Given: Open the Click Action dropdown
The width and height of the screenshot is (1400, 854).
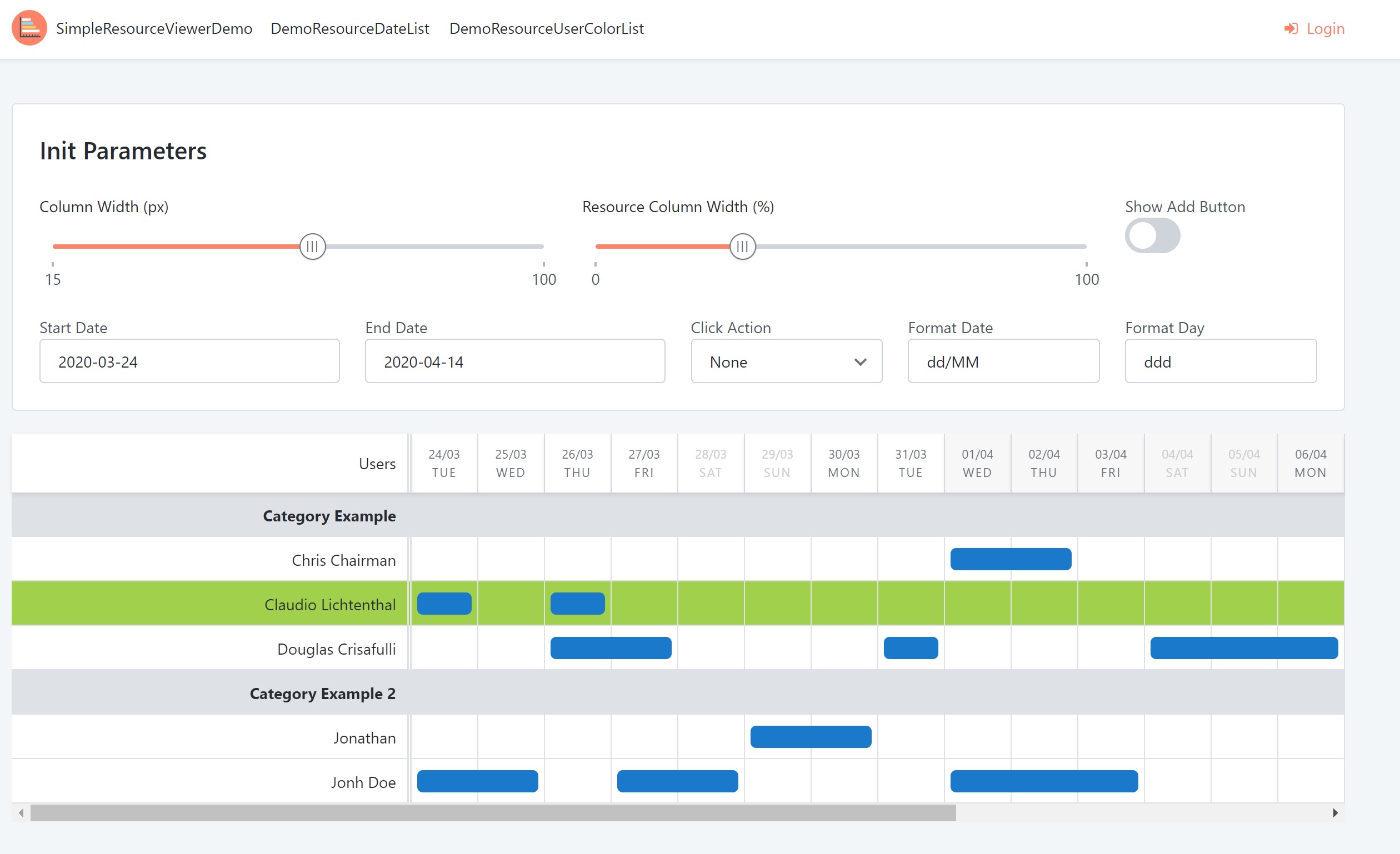Looking at the screenshot, I should (x=786, y=361).
